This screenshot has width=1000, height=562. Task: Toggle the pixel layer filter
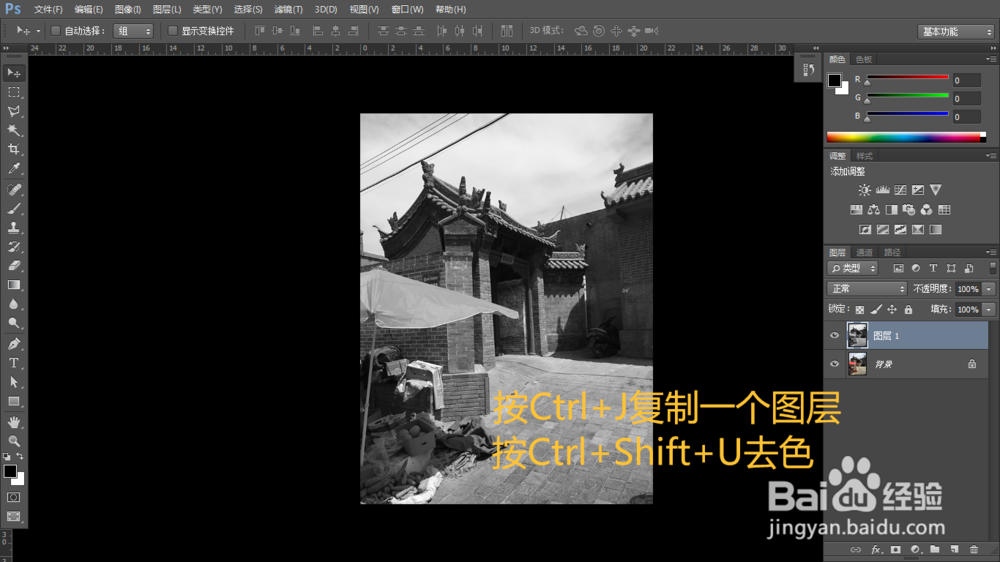pos(898,269)
